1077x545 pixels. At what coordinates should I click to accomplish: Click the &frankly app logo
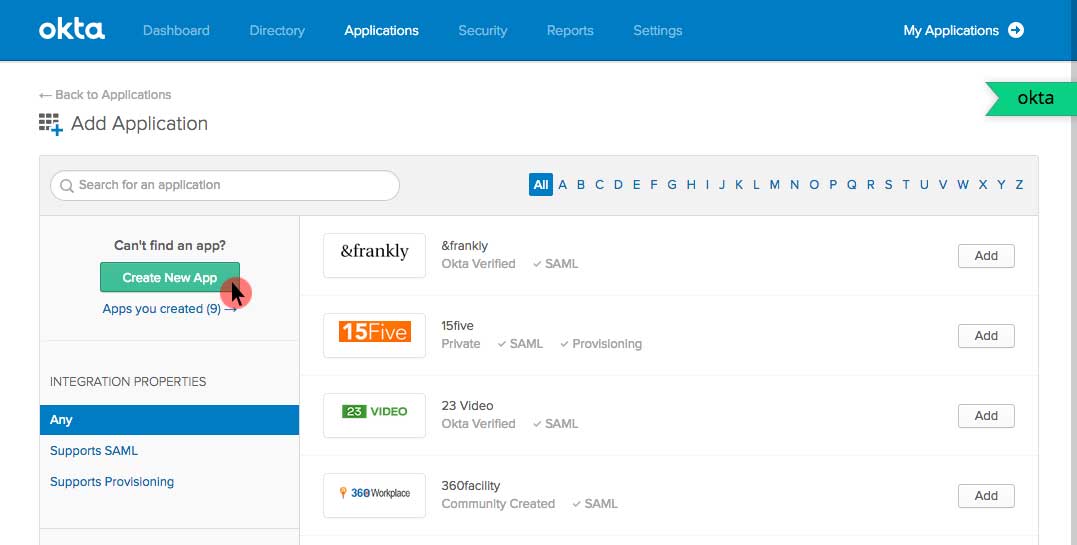pos(374,255)
